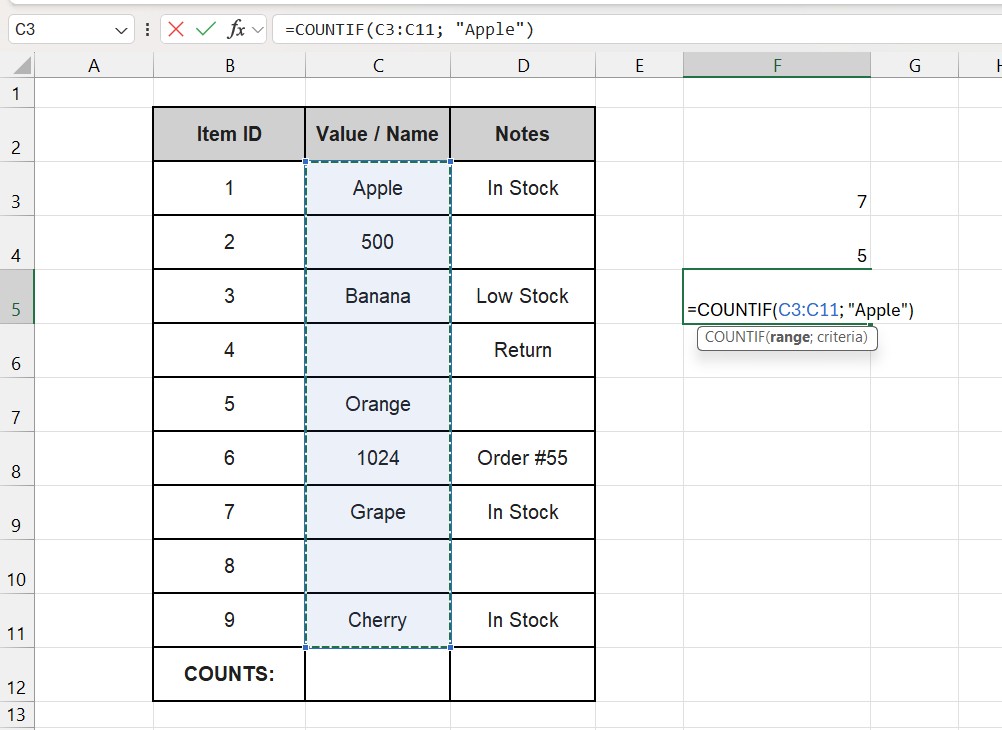Click the cell containing 'Banana'
Image resolution: width=1002 pixels, height=730 pixels.
click(378, 296)
